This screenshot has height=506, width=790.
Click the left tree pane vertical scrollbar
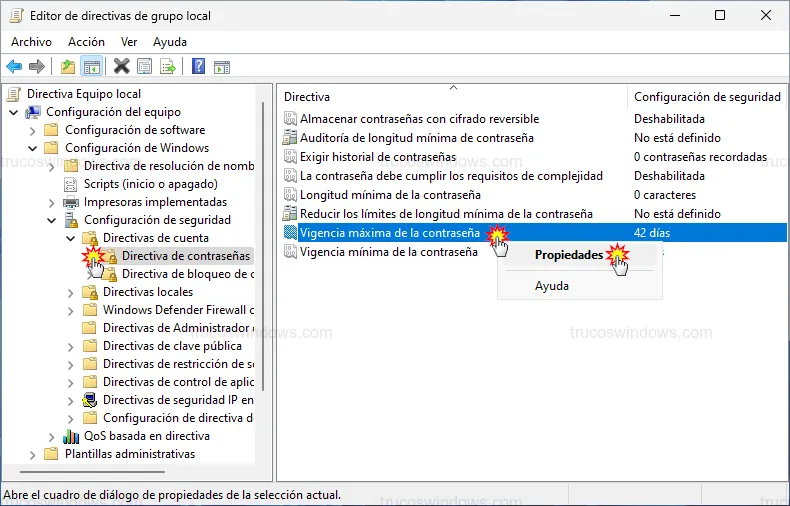pyautogui.click(x=263, y=270)
